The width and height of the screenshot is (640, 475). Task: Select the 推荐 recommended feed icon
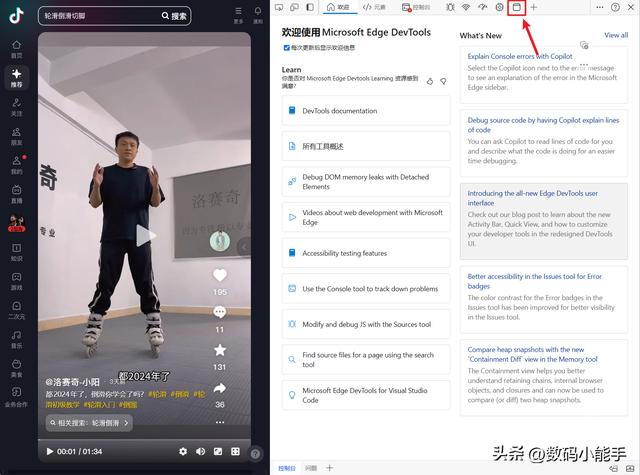(16, 78)
